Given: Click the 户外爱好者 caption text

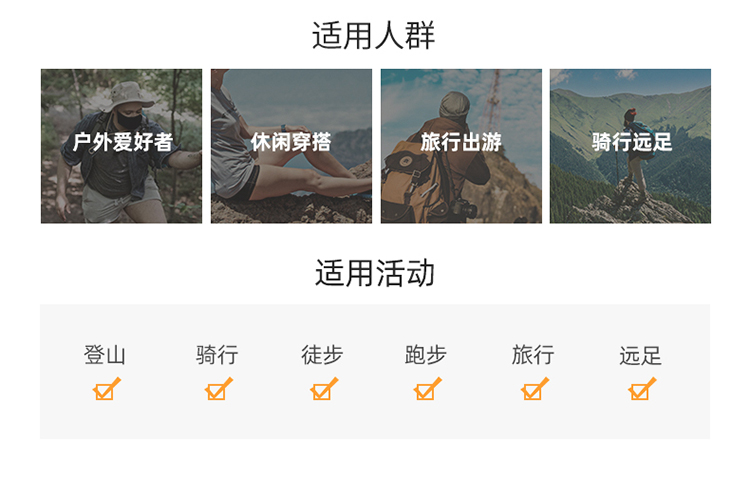Looking at the screenshot, I should 122,142.
